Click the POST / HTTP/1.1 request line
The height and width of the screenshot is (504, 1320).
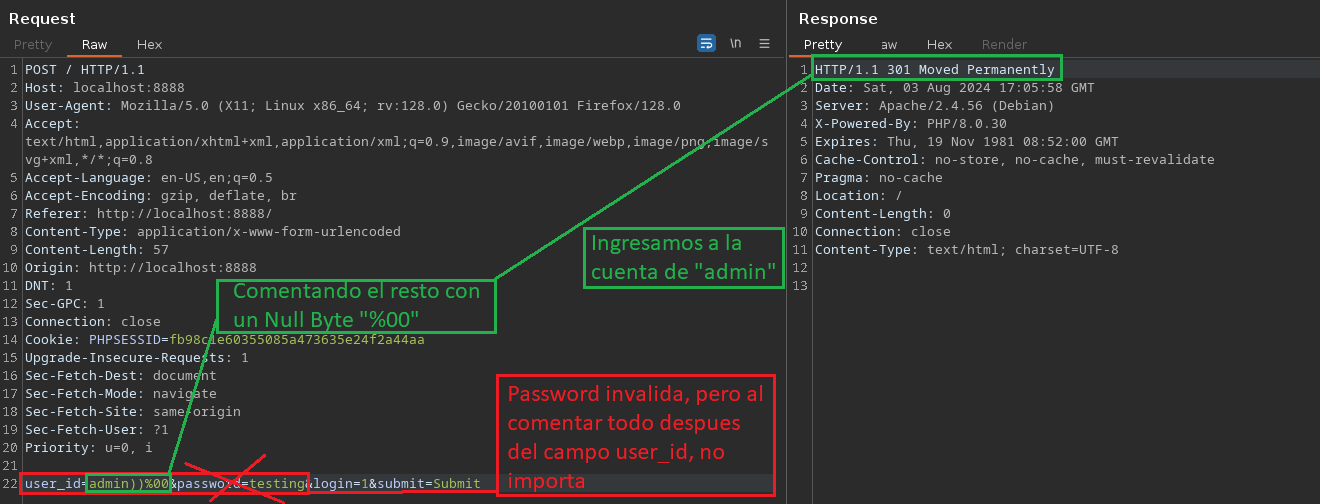pos(85,70)
